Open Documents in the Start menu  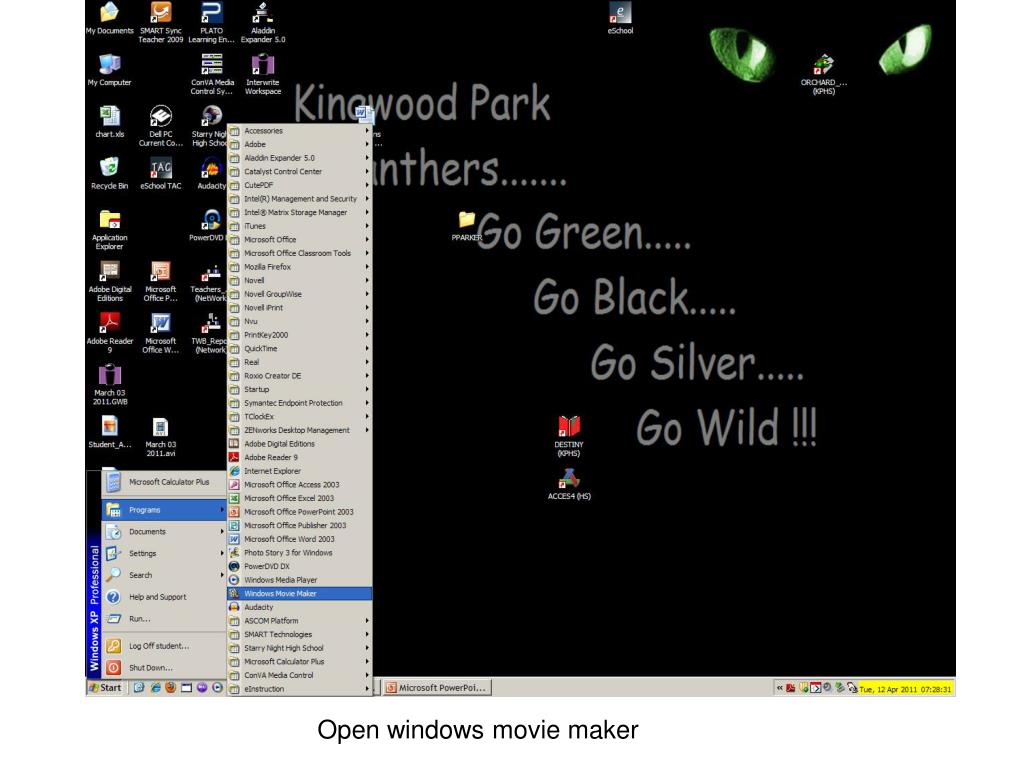tap(164, 532)
